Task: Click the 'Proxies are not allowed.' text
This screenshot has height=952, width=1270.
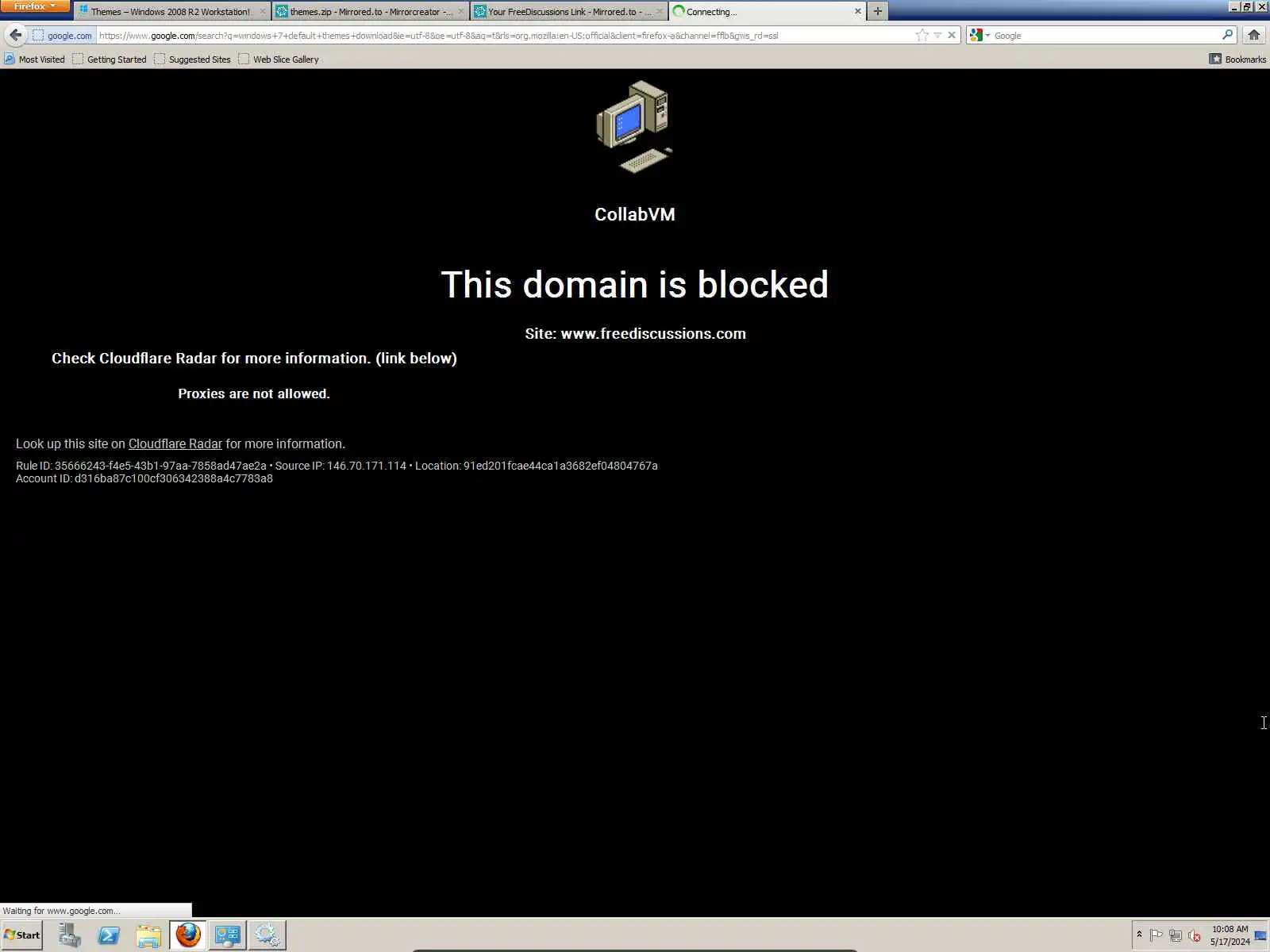Action: tap(254, 393)
